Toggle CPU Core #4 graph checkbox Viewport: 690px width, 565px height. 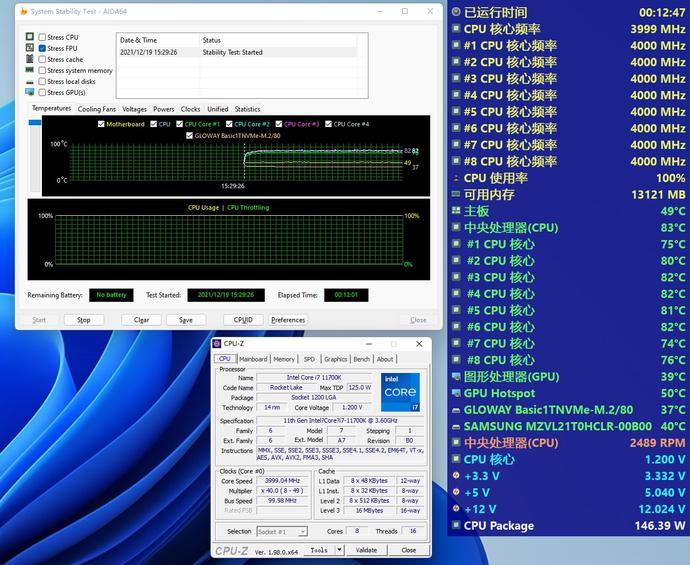point(328,124)
